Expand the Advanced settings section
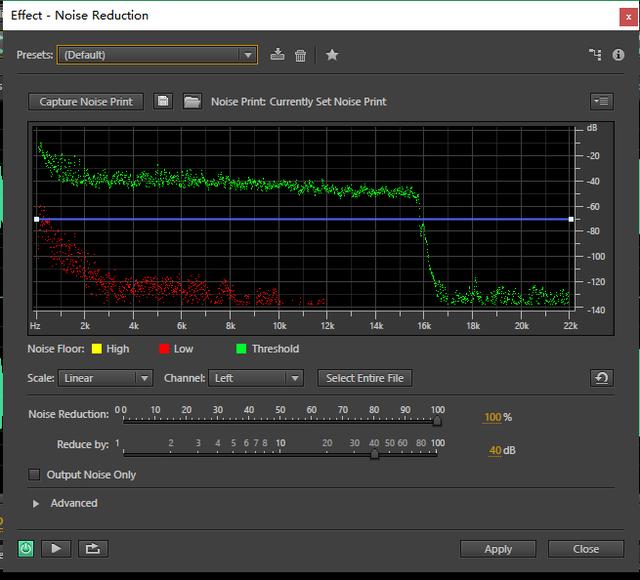This screenshot has height=580, width=640. pyautogui.click(x=36, y=504)
